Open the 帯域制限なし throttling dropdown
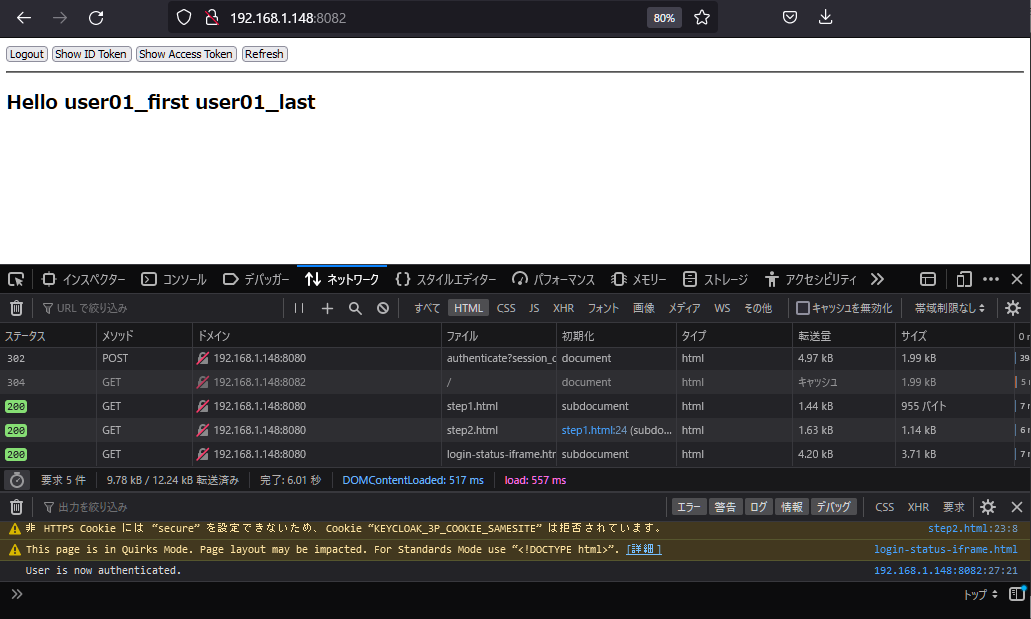This screenshot has height=619, width=1031. (x=949, y=308)
